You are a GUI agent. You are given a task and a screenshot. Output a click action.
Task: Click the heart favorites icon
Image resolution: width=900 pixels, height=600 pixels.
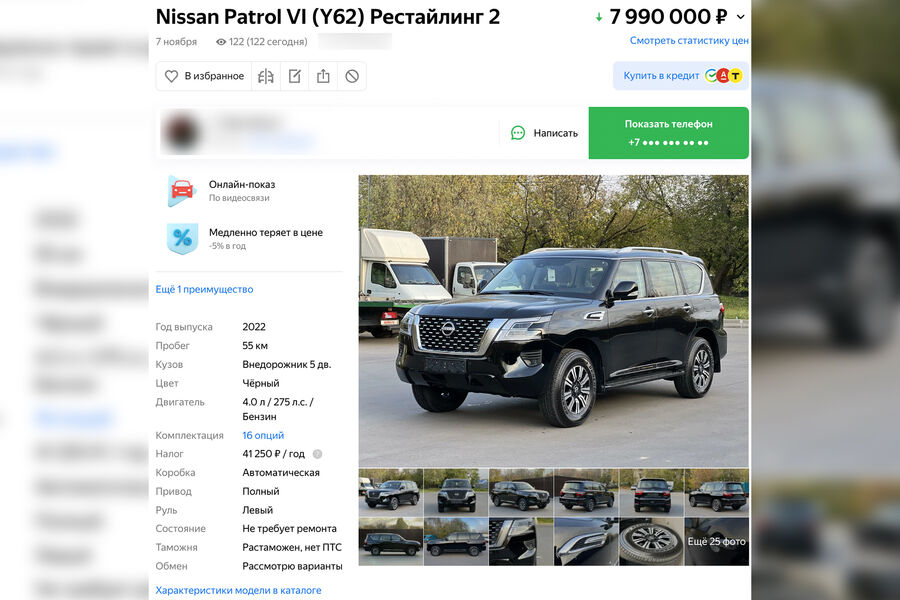171,76
